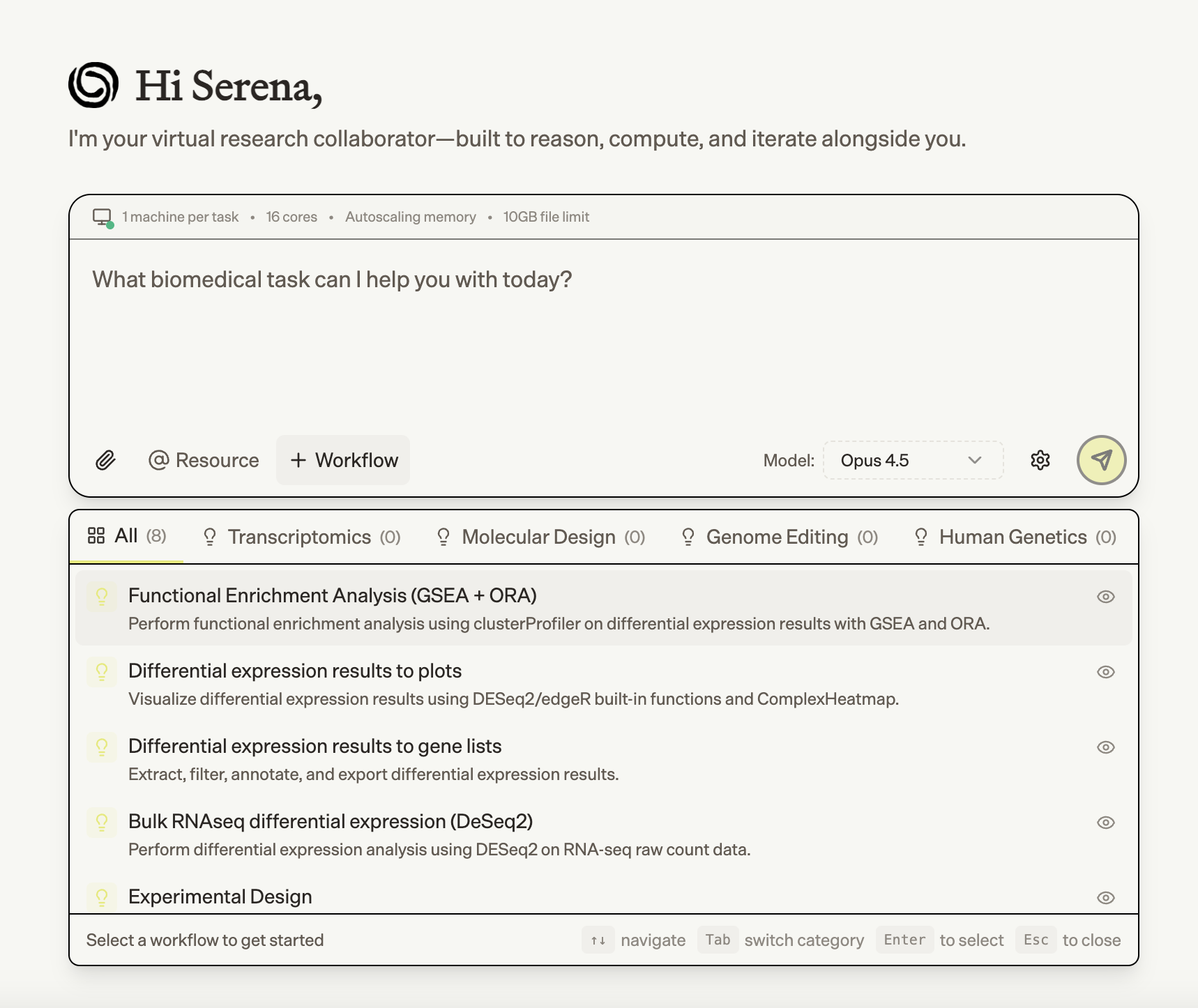Viewport: 1198px width, 1008px height.
Task: Preview Differential expression results to gene lists via eye icon
Action: pos(1105,747)
